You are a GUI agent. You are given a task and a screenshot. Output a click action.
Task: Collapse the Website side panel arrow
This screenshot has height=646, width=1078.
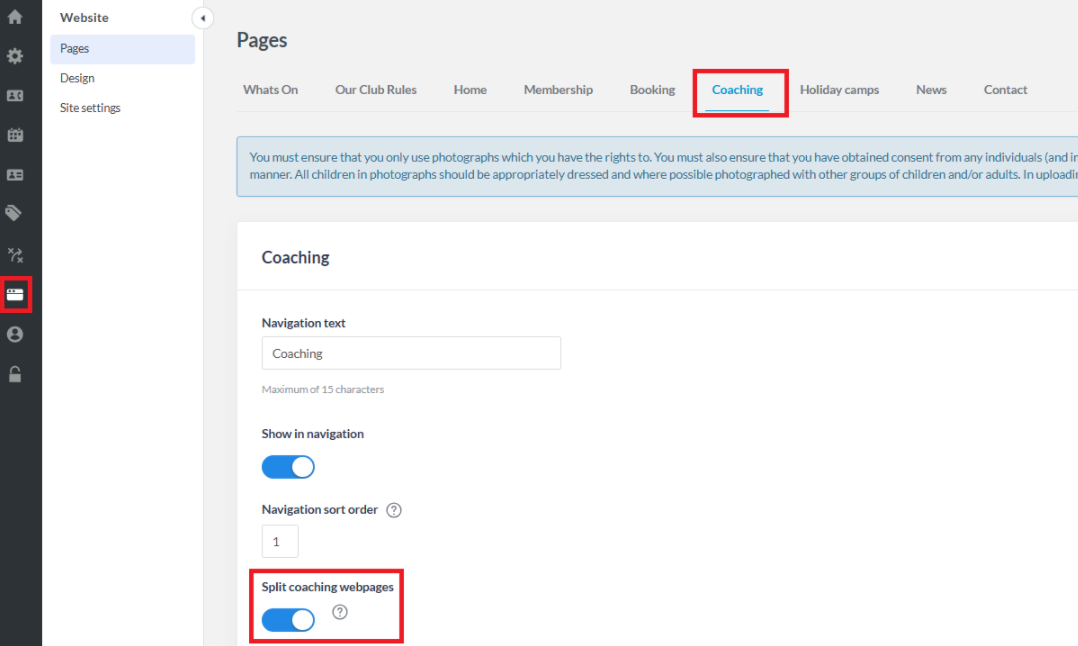[203, 18]
